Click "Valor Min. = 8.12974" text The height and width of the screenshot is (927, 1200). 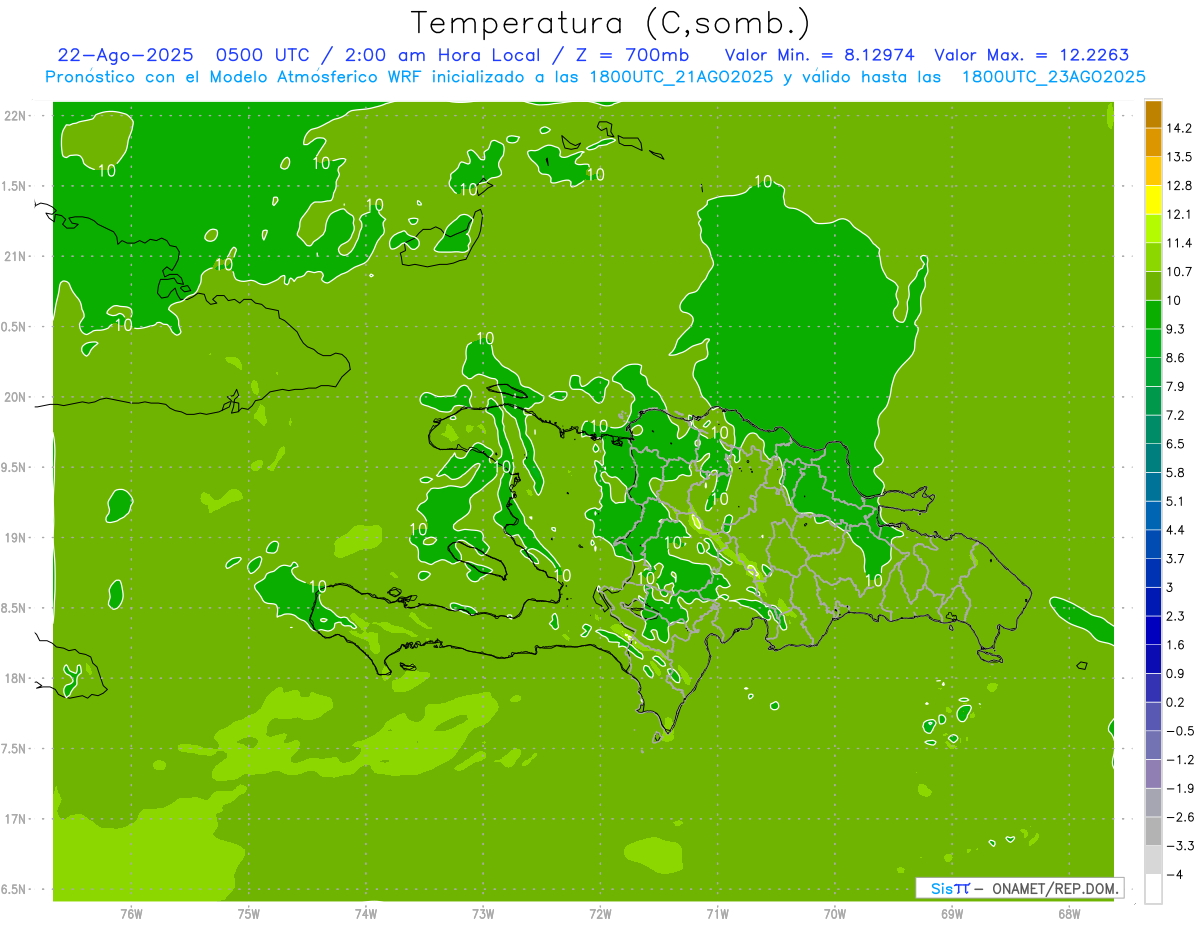[820, 55]
